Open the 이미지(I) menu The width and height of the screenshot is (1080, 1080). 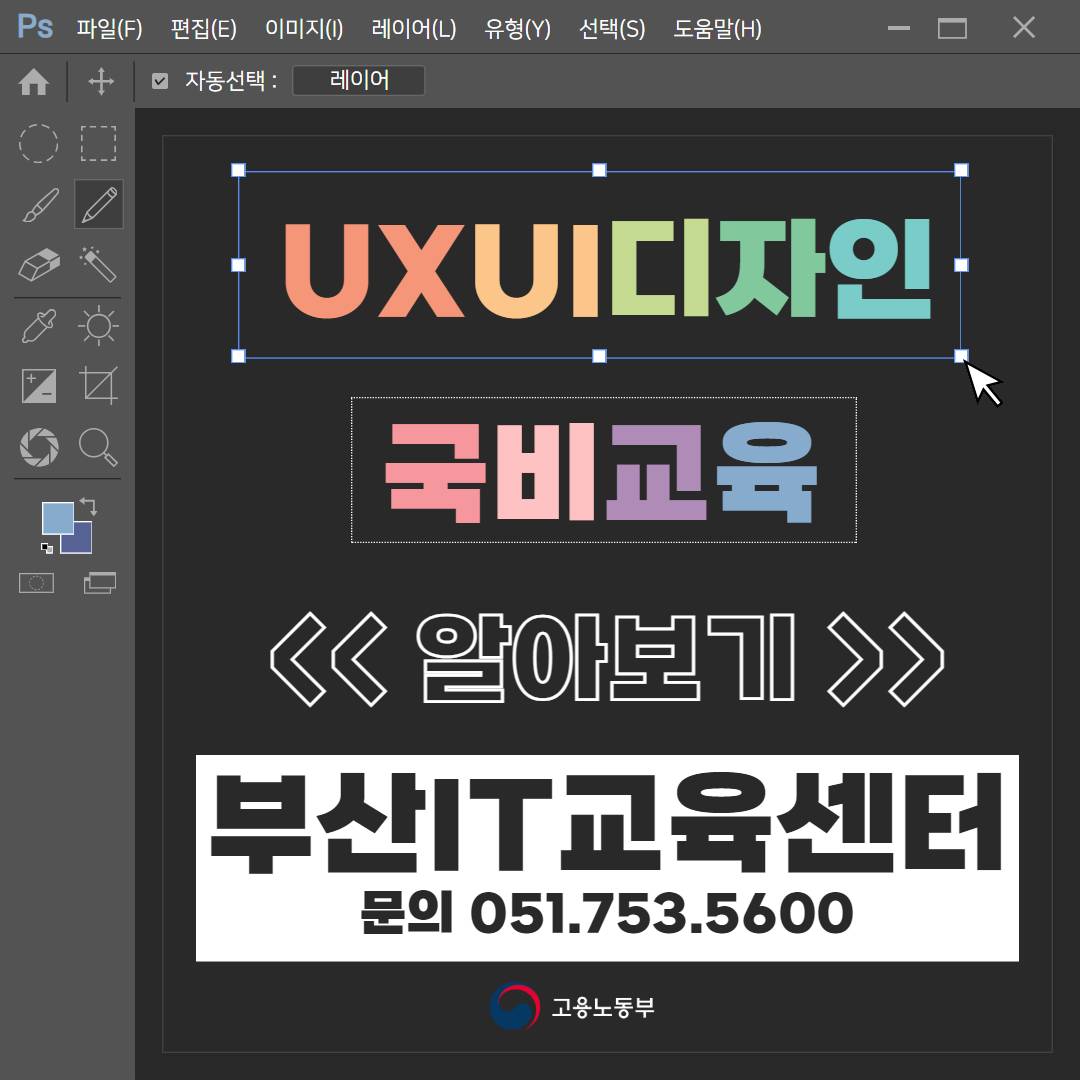pos(302,28)
